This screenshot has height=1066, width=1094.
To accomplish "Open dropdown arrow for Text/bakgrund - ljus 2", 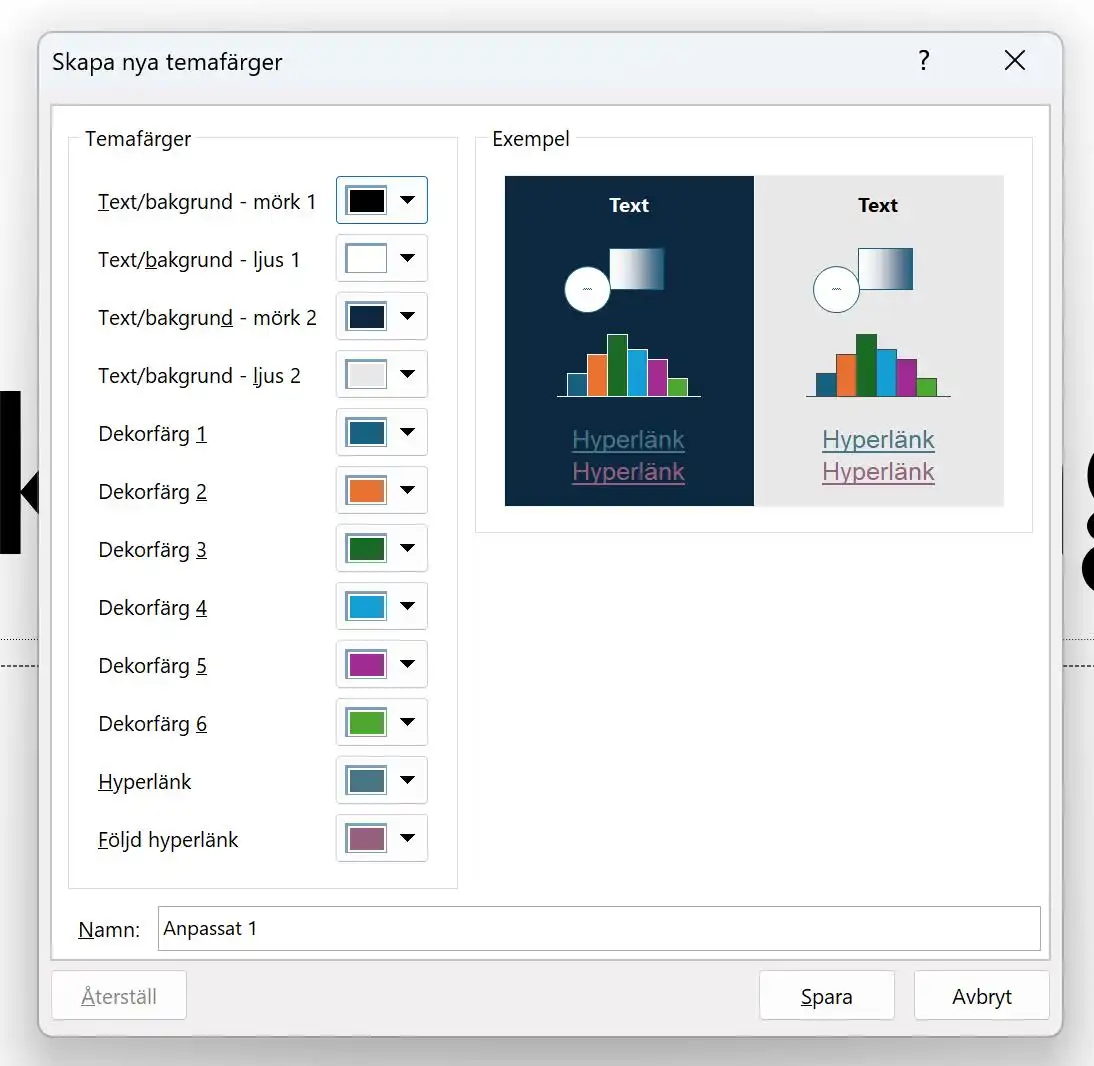I will pyautogui.click(x=407, y=374).
